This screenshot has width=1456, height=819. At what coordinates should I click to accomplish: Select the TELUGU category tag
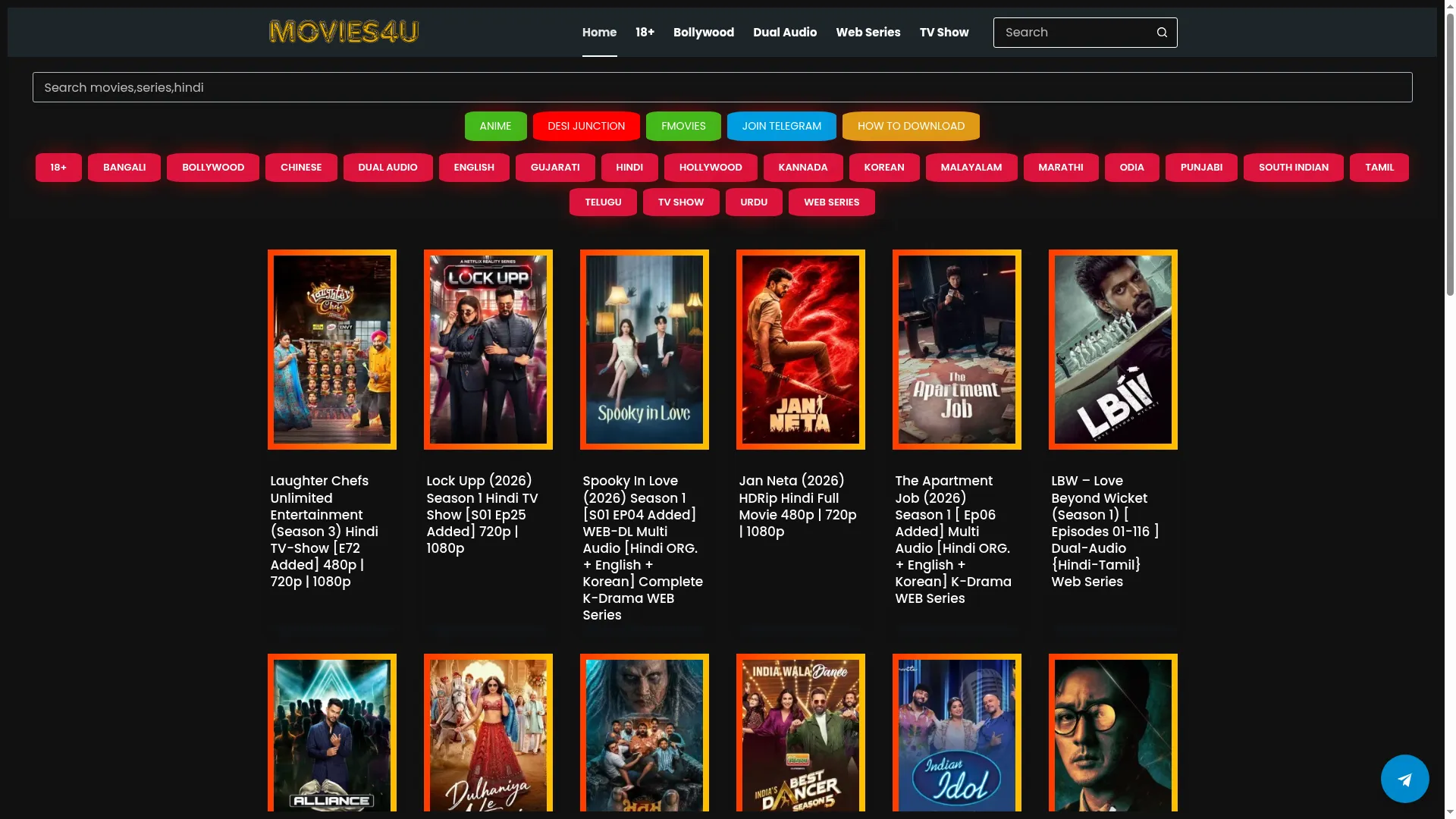click(x=603, y=202)
